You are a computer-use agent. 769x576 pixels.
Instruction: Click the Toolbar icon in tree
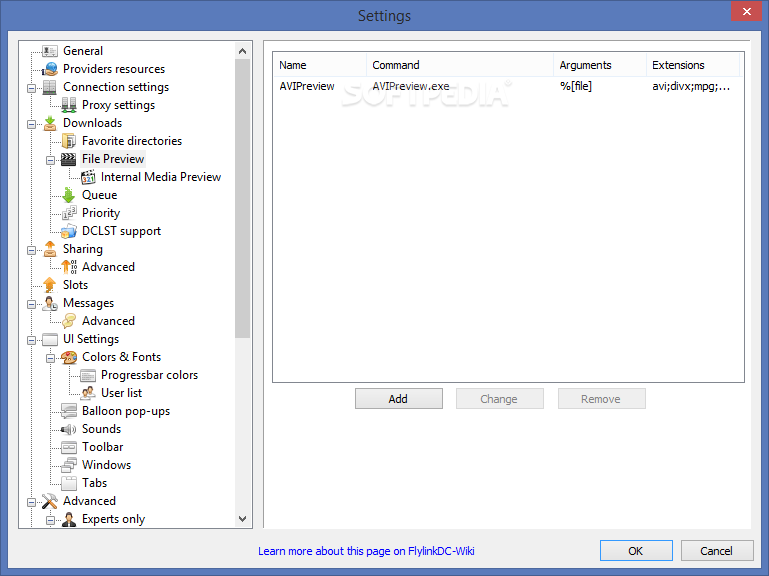click(x=69, y=447)
